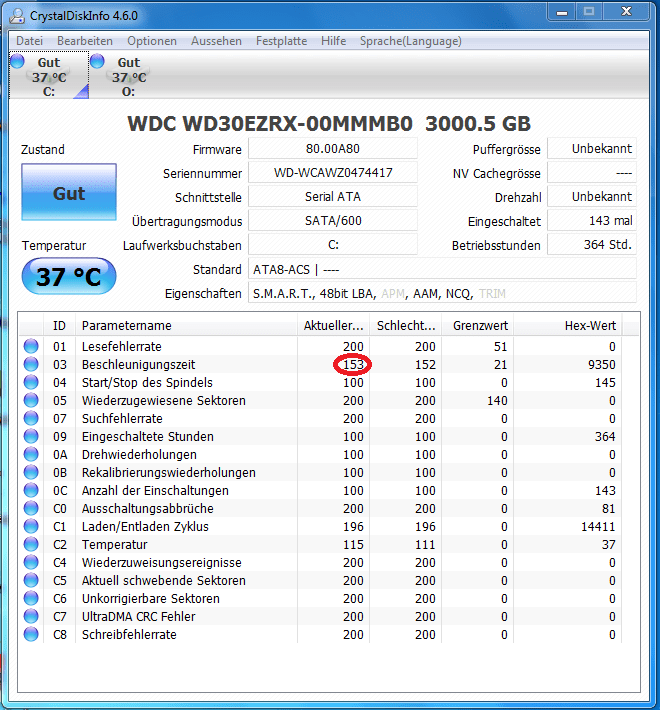Click the Eigenschaften features field
Screen dimensions: 660x710
click(x=442, y=293)
